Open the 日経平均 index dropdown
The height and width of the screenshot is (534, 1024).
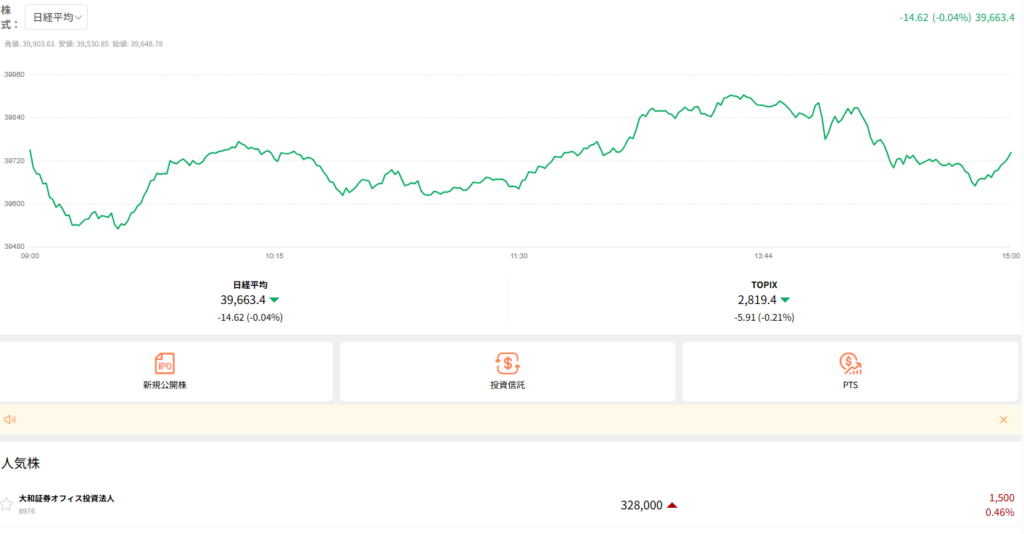click(56, 17)
